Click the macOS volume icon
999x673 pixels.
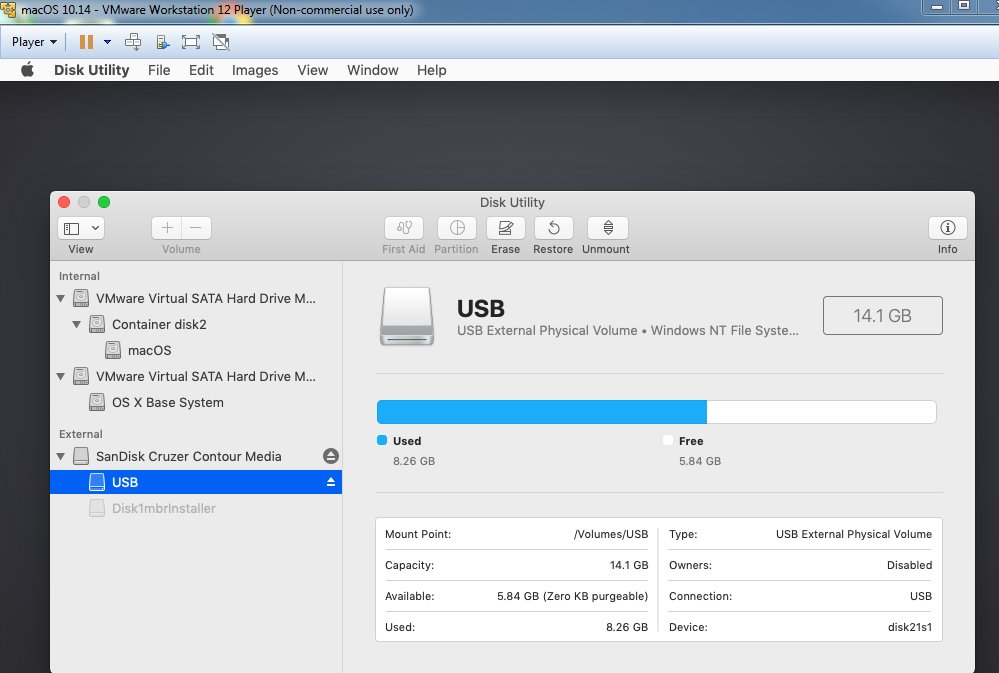pyautogui.click(x=113, y=351)
